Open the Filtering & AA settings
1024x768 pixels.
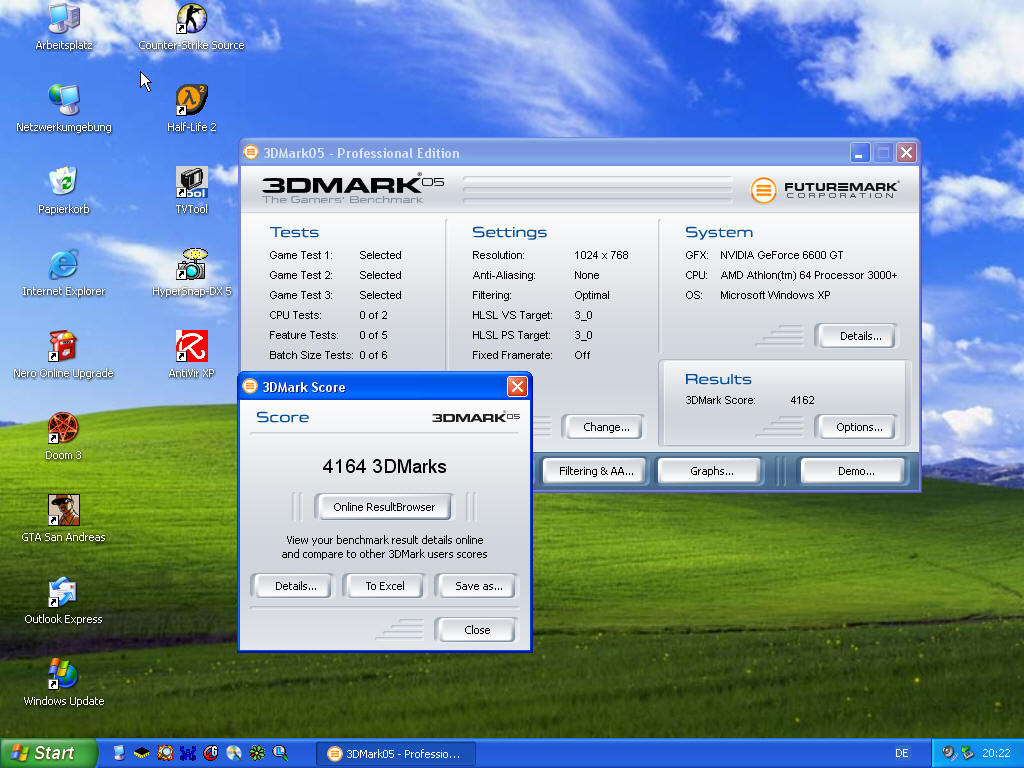click(x=596, y=471)
